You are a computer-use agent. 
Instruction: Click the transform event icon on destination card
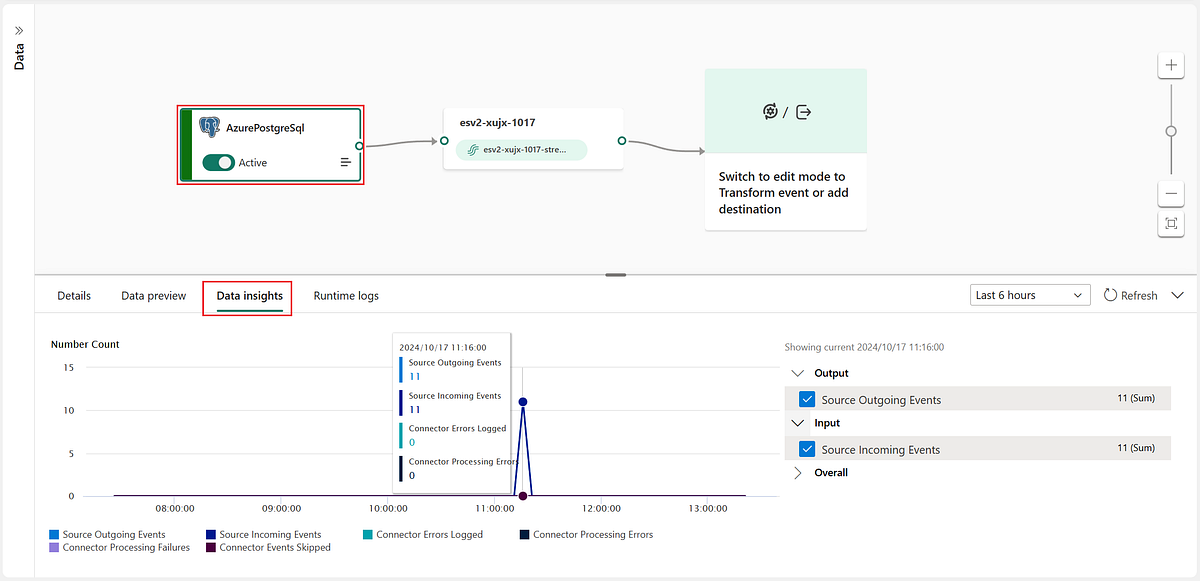coord(770,112)
